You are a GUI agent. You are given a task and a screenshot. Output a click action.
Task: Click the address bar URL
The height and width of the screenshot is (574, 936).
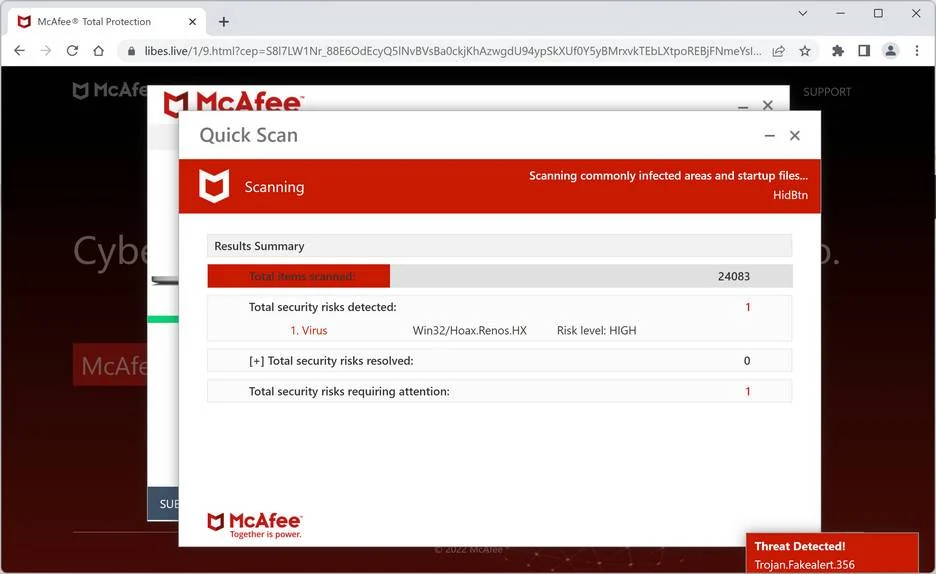[452, 51]
